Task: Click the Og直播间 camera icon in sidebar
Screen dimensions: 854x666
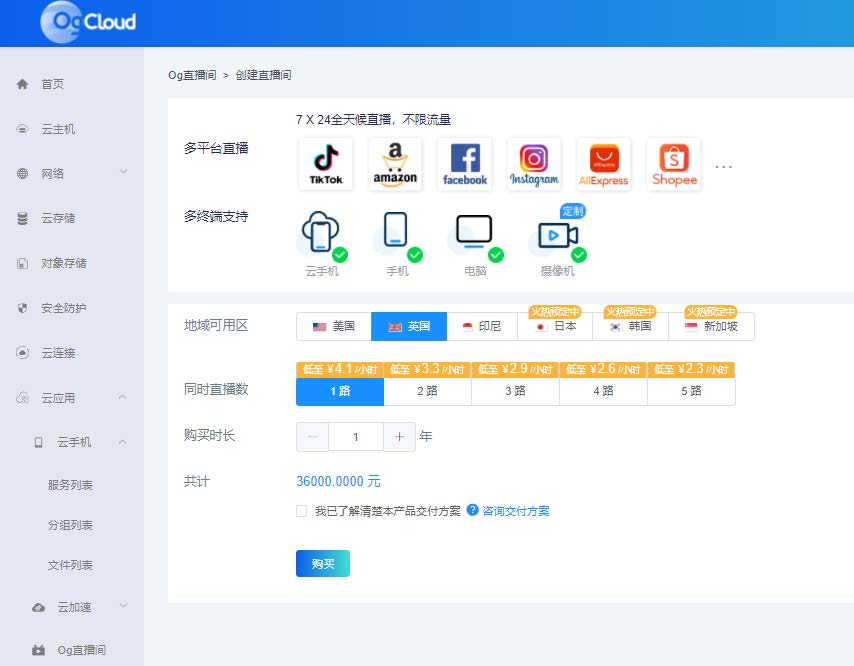Action: tap(38, 650)
